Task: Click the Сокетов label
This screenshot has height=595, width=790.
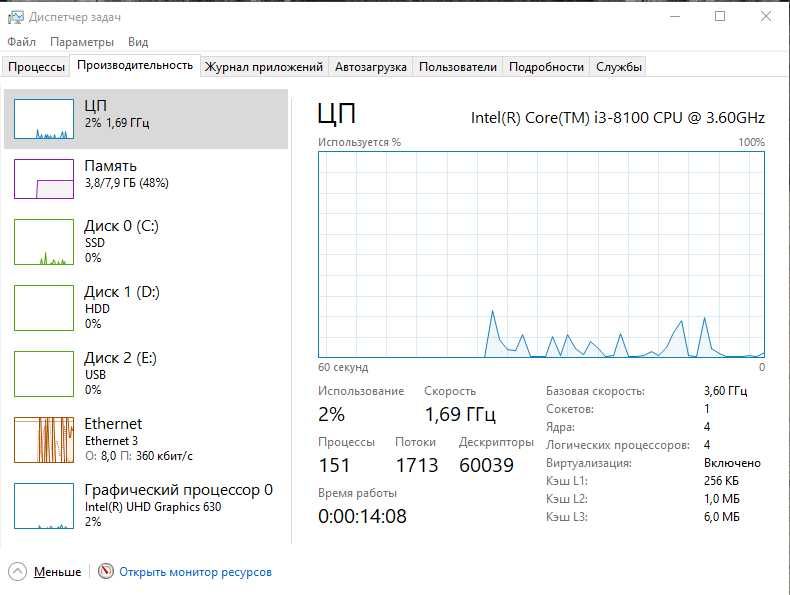Action: tap(570, 409)
